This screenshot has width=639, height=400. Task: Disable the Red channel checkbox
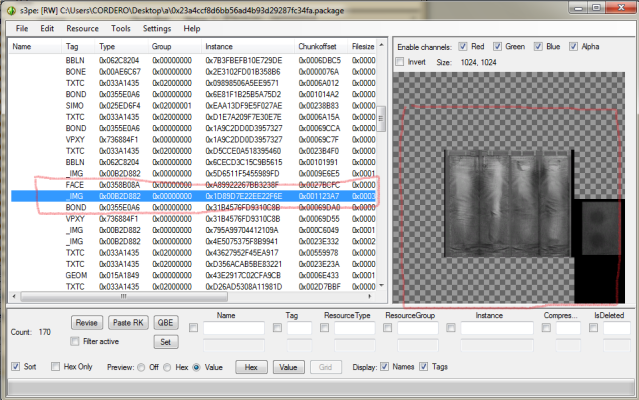[x=464, y=47]
